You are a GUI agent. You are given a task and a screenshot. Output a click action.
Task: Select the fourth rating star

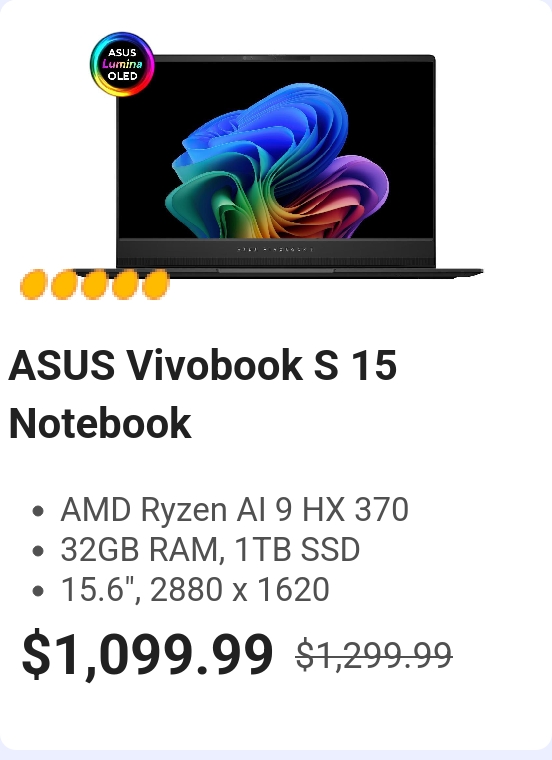pyautogui.click(x=125, y=285)
